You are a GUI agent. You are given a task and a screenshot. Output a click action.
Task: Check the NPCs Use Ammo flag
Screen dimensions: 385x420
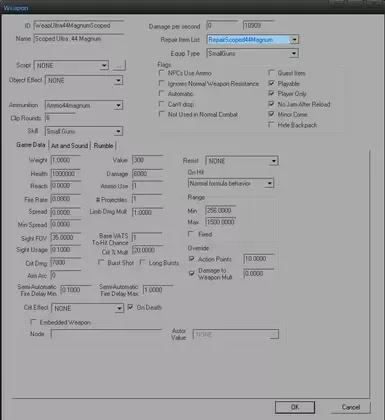point(162,73)
